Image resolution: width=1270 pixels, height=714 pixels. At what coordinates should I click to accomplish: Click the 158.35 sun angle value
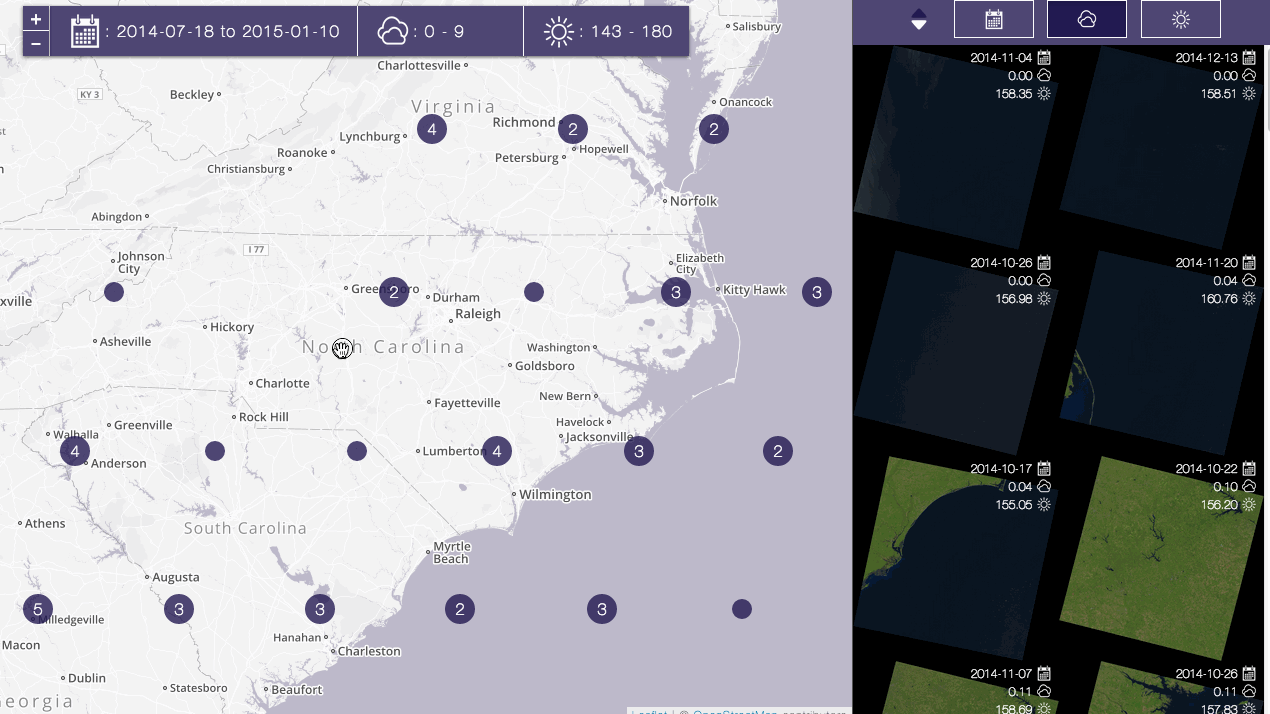1014,93
